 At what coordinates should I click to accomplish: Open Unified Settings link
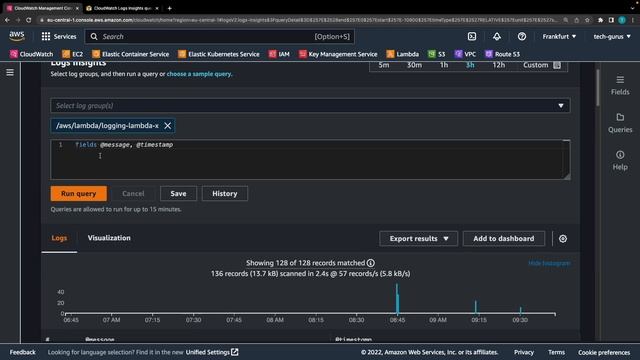211,352
